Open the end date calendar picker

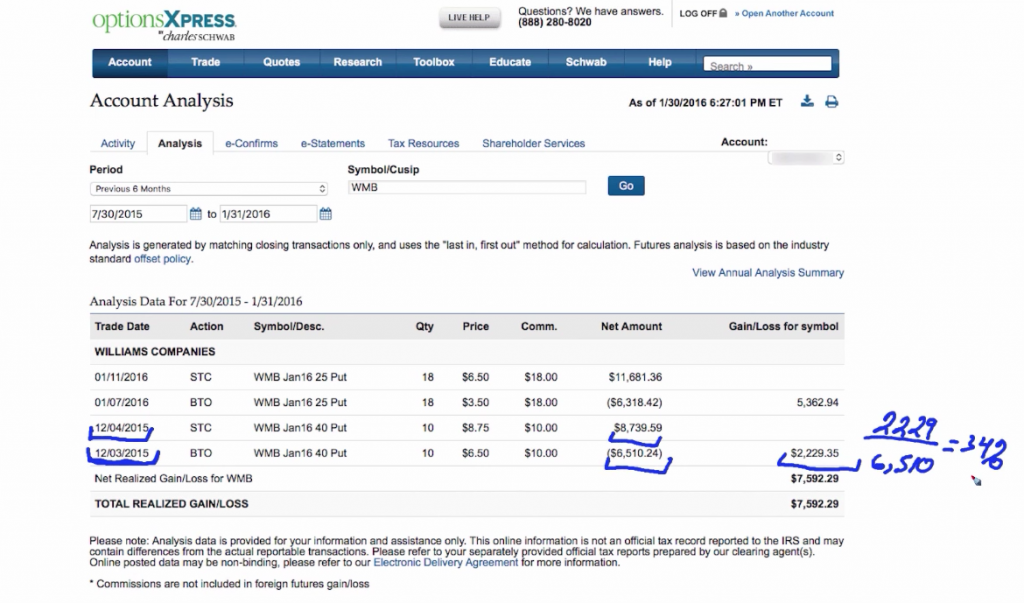[325, 214]
